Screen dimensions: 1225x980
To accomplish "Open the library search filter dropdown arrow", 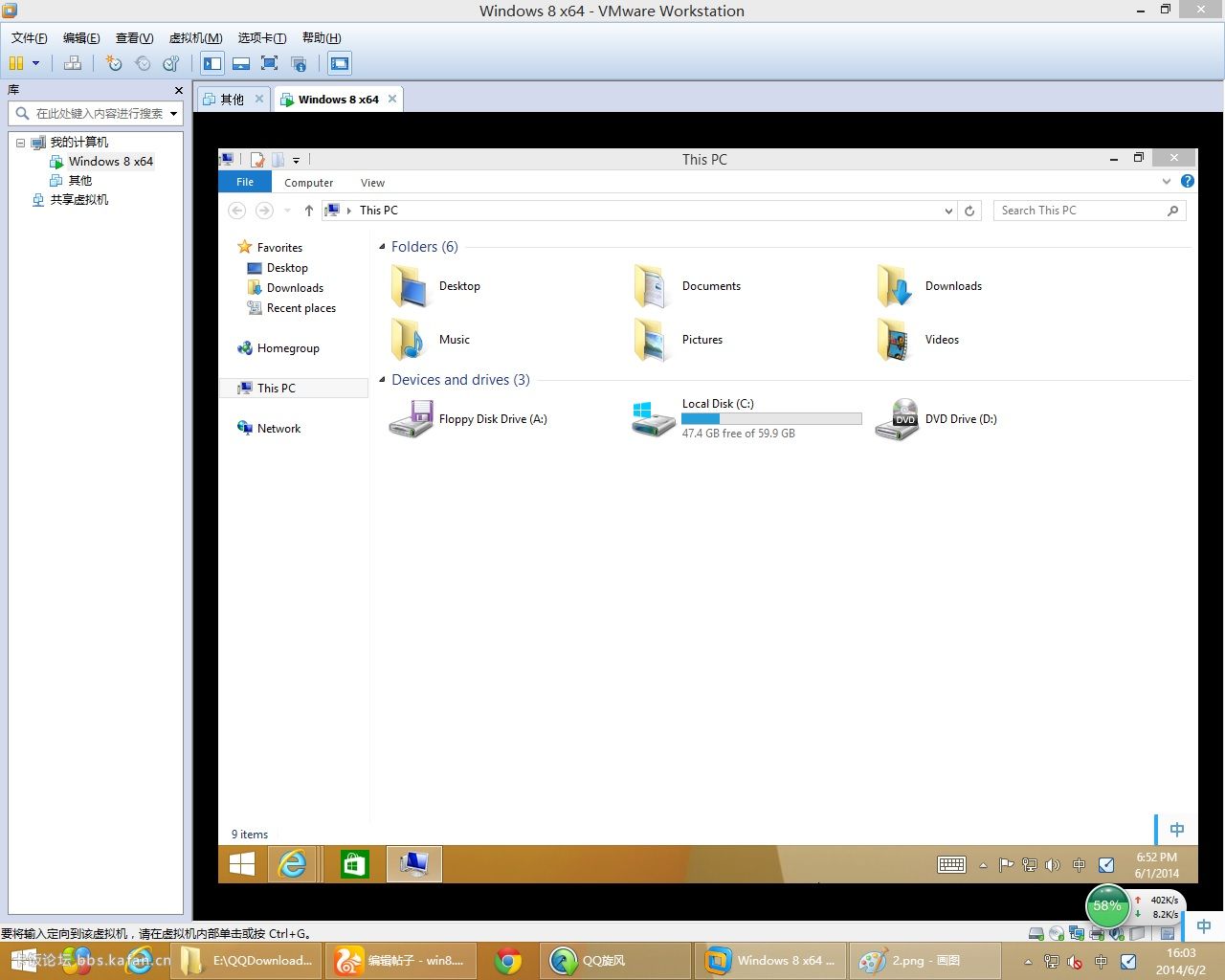I will point(173,114).
